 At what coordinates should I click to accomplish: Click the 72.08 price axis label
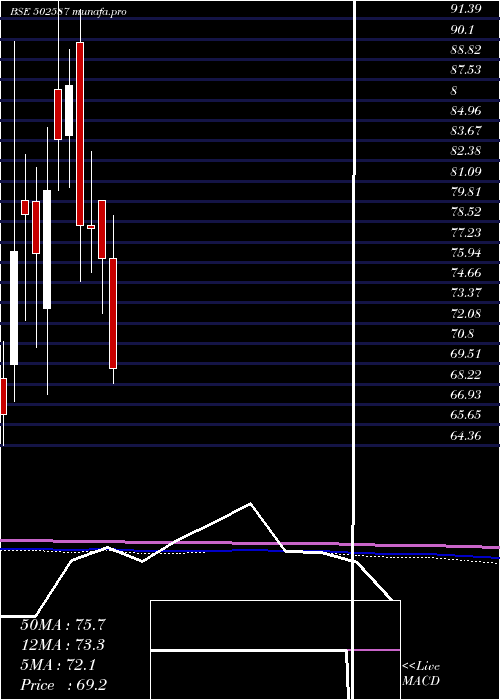(x=466, y=313)
